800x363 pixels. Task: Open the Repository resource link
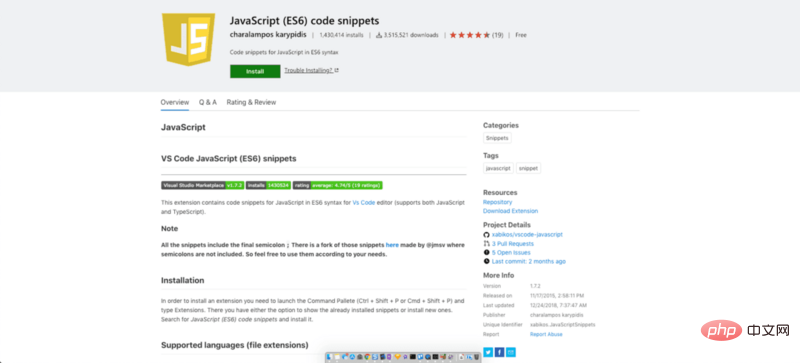coord(497,202)
